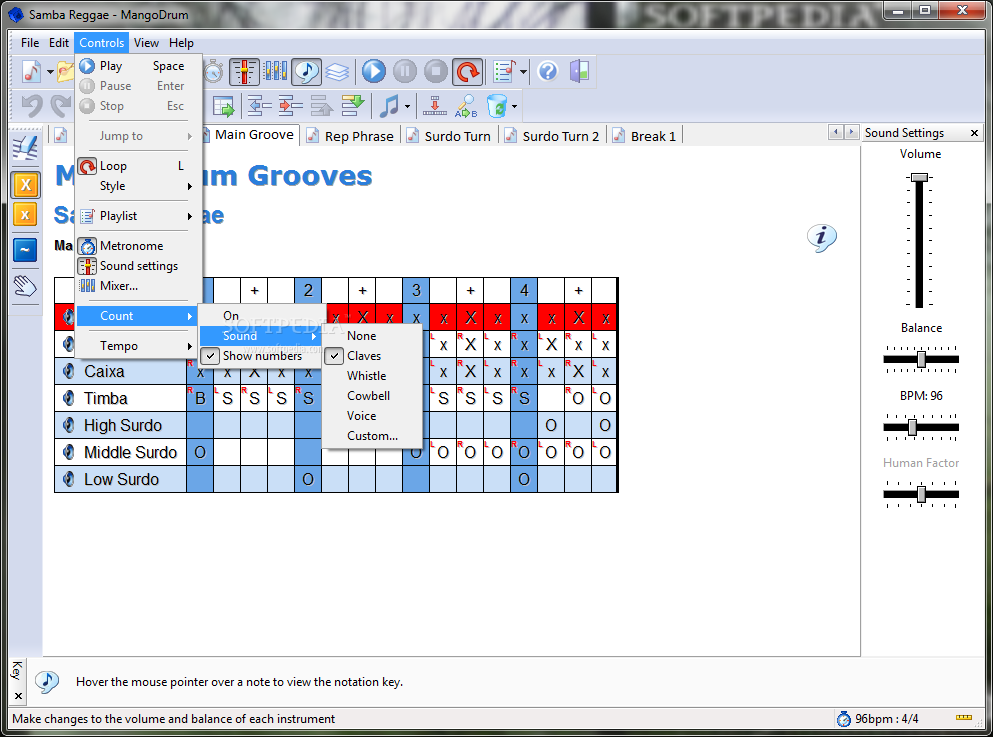The height and width of the screenshot is (737, 993).
Task: Open the Mixer toolbar icon
Action: (x=275, y=72)
